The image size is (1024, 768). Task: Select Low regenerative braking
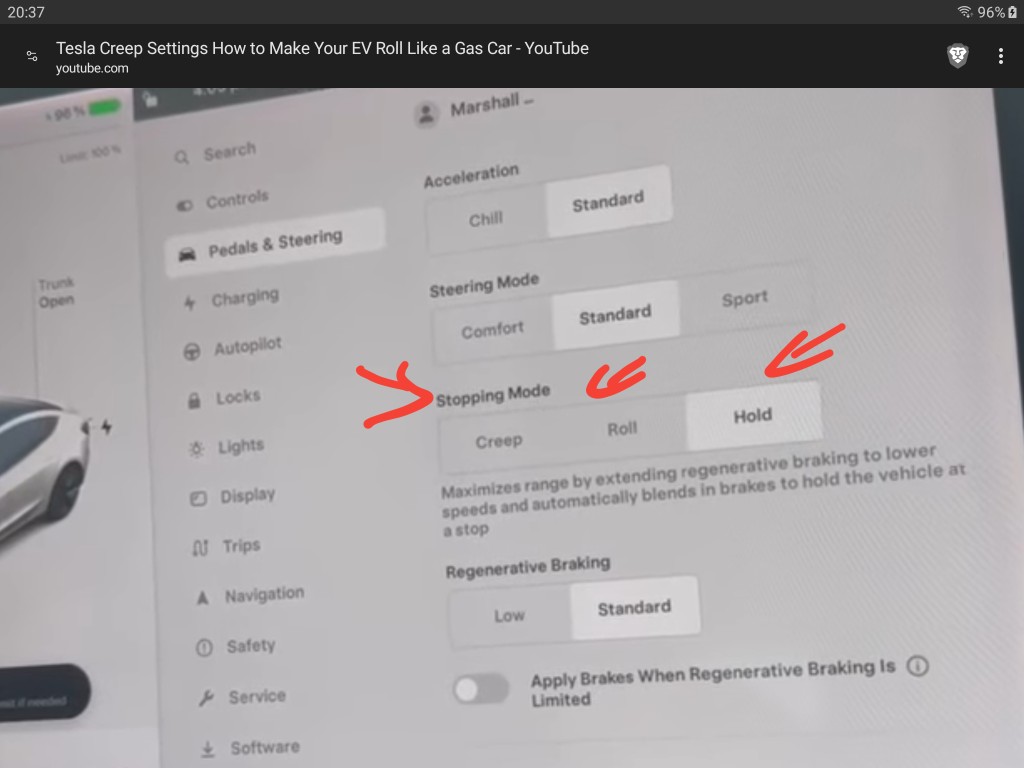click(x=509, y=615)
